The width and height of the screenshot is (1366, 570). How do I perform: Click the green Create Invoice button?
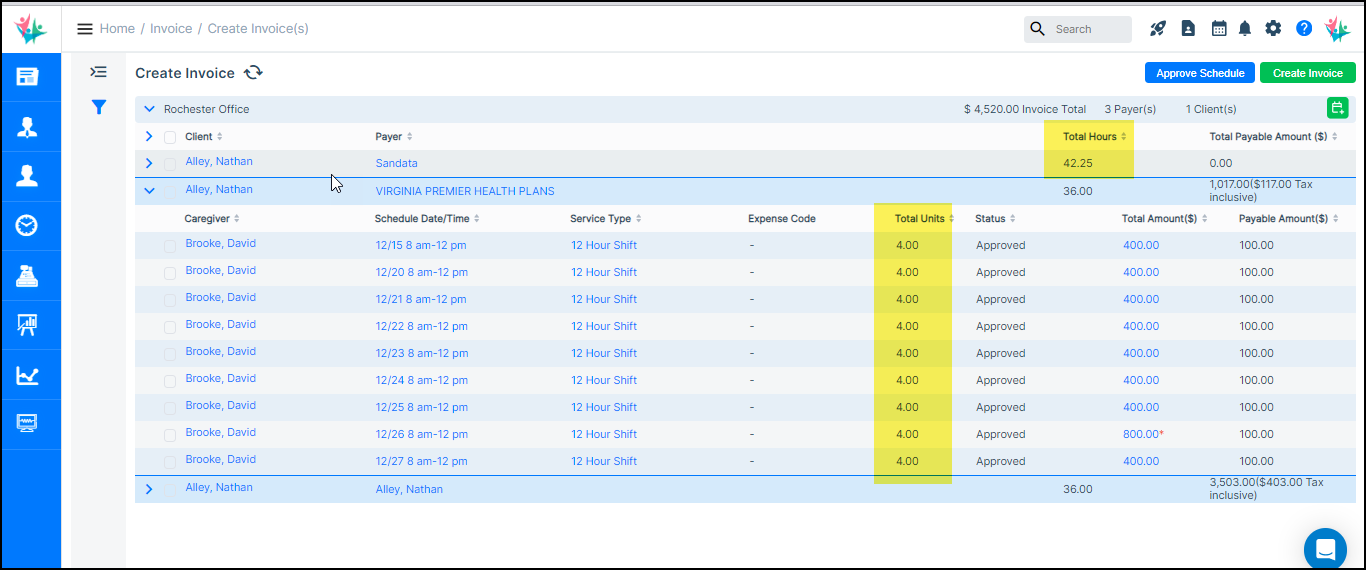(x=1307, y=73)
